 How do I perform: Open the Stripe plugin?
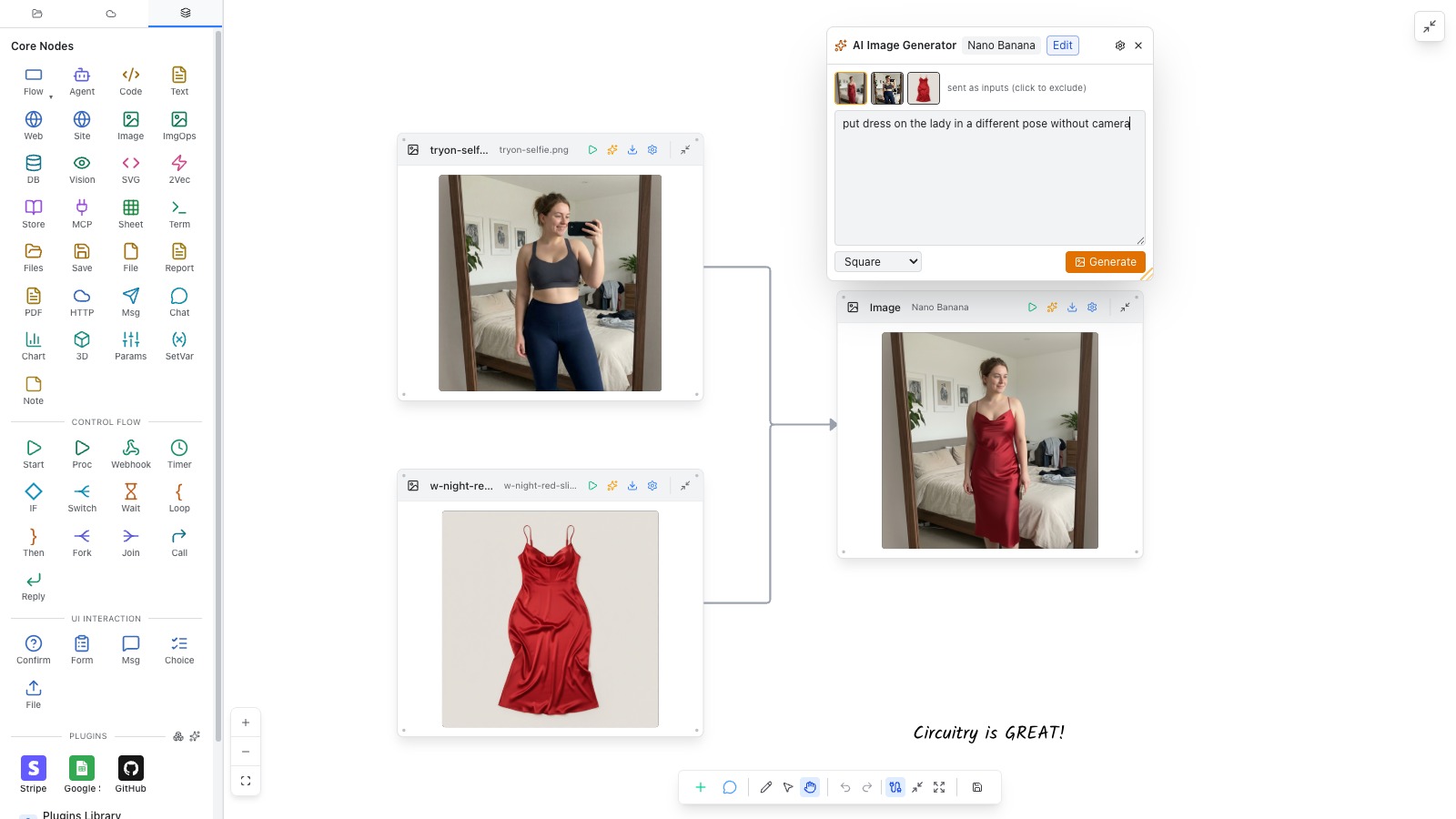34,773
